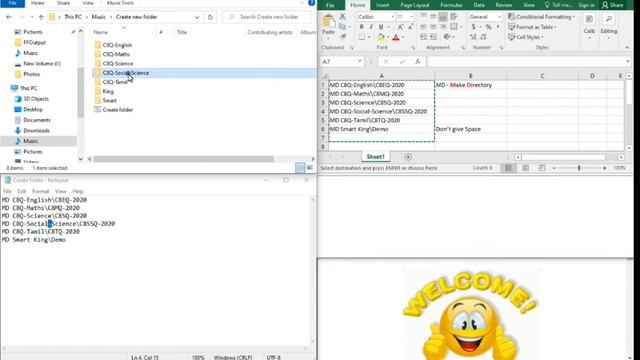This screenshot has height=360, width=640.
Task: Click the Paste icon in Excel
Action: (328, 22)
